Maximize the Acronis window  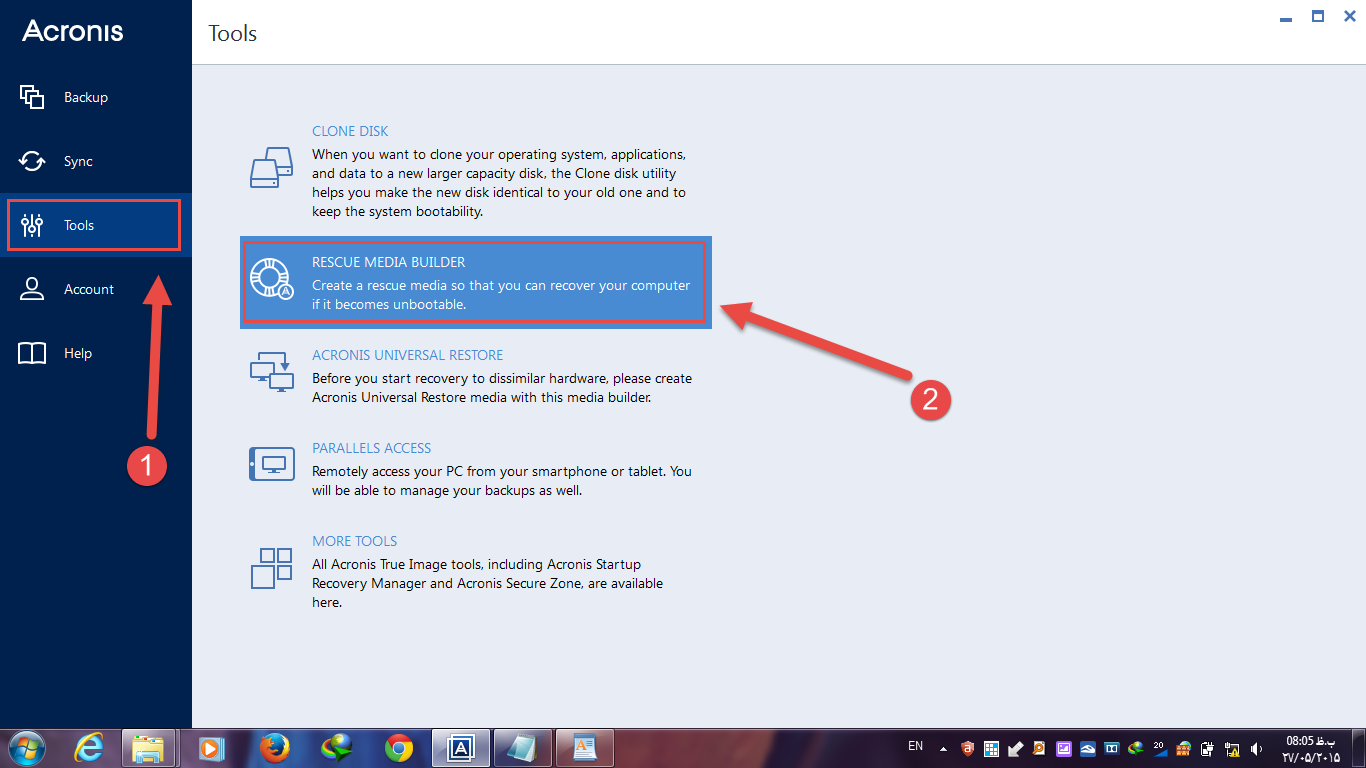coord(1318,16)
